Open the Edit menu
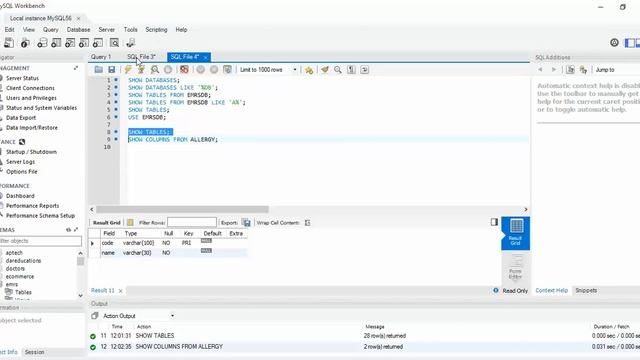 9,30
